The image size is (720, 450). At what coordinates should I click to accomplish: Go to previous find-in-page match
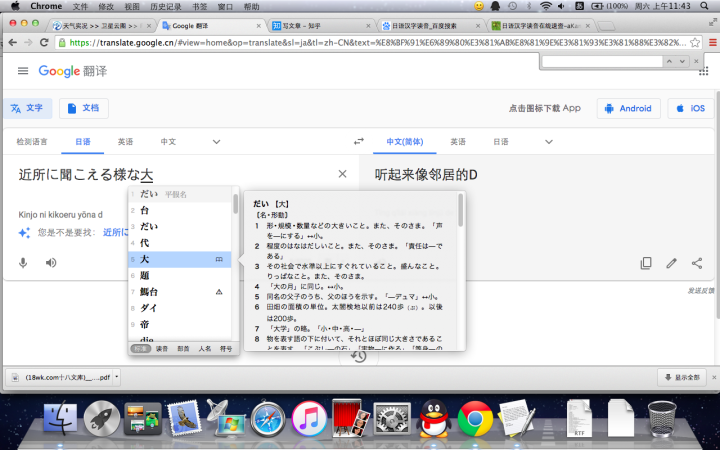[x=669, y=61]
